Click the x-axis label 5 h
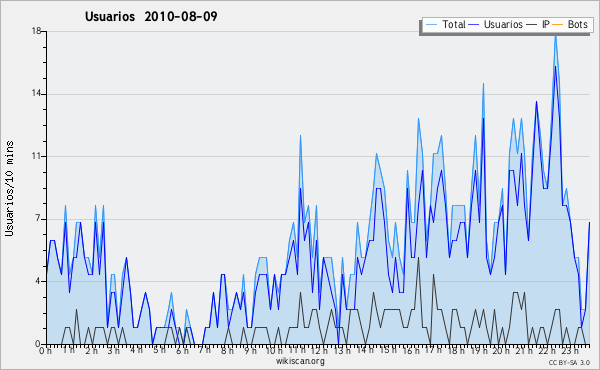600x370 pixels. [159, 351]
